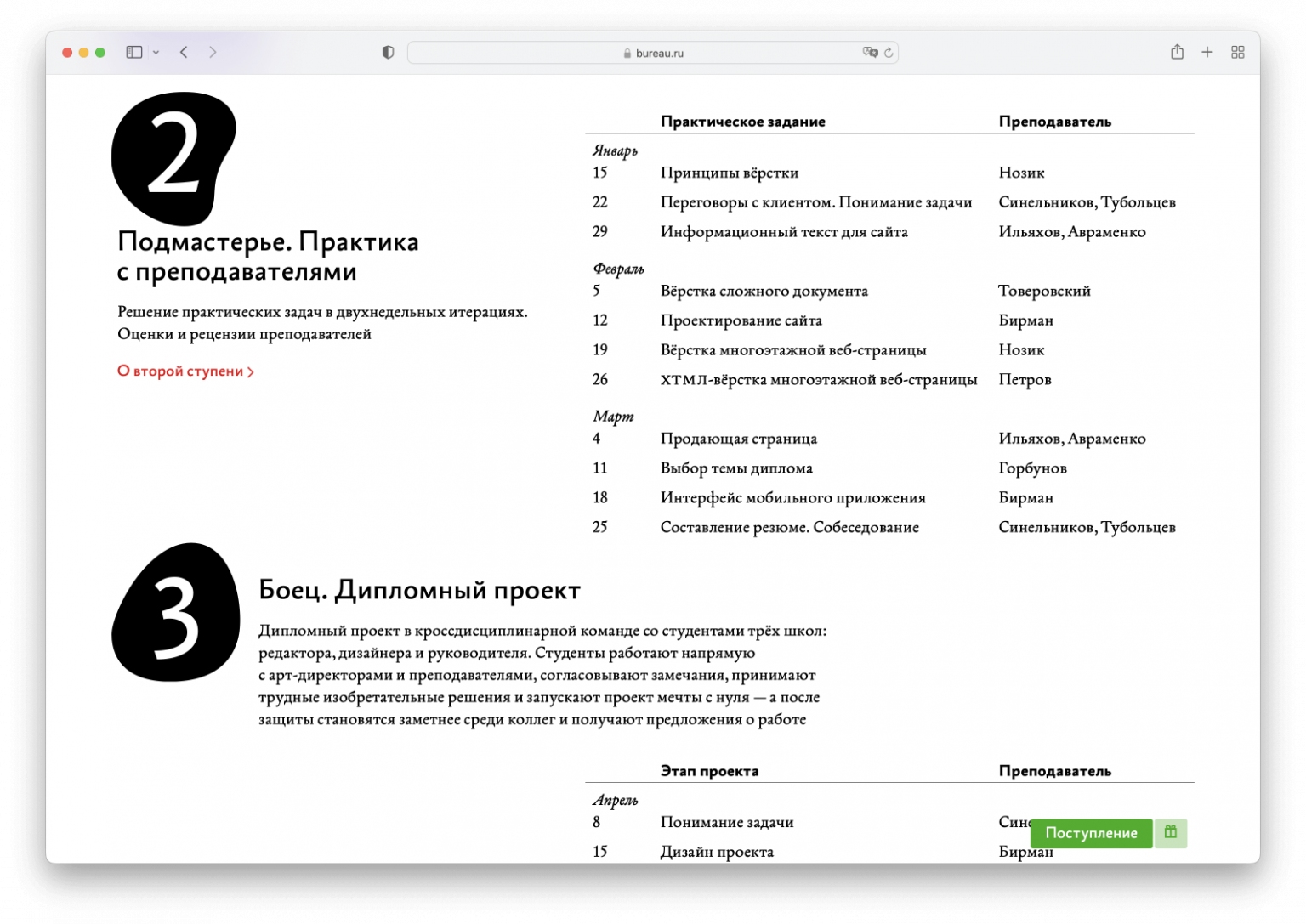Viewport: 1306px width, 924px height.
Task: Click «Вёрстка многоэтажной веб-страницы» on 19th
Action: (x=793, y=350)
